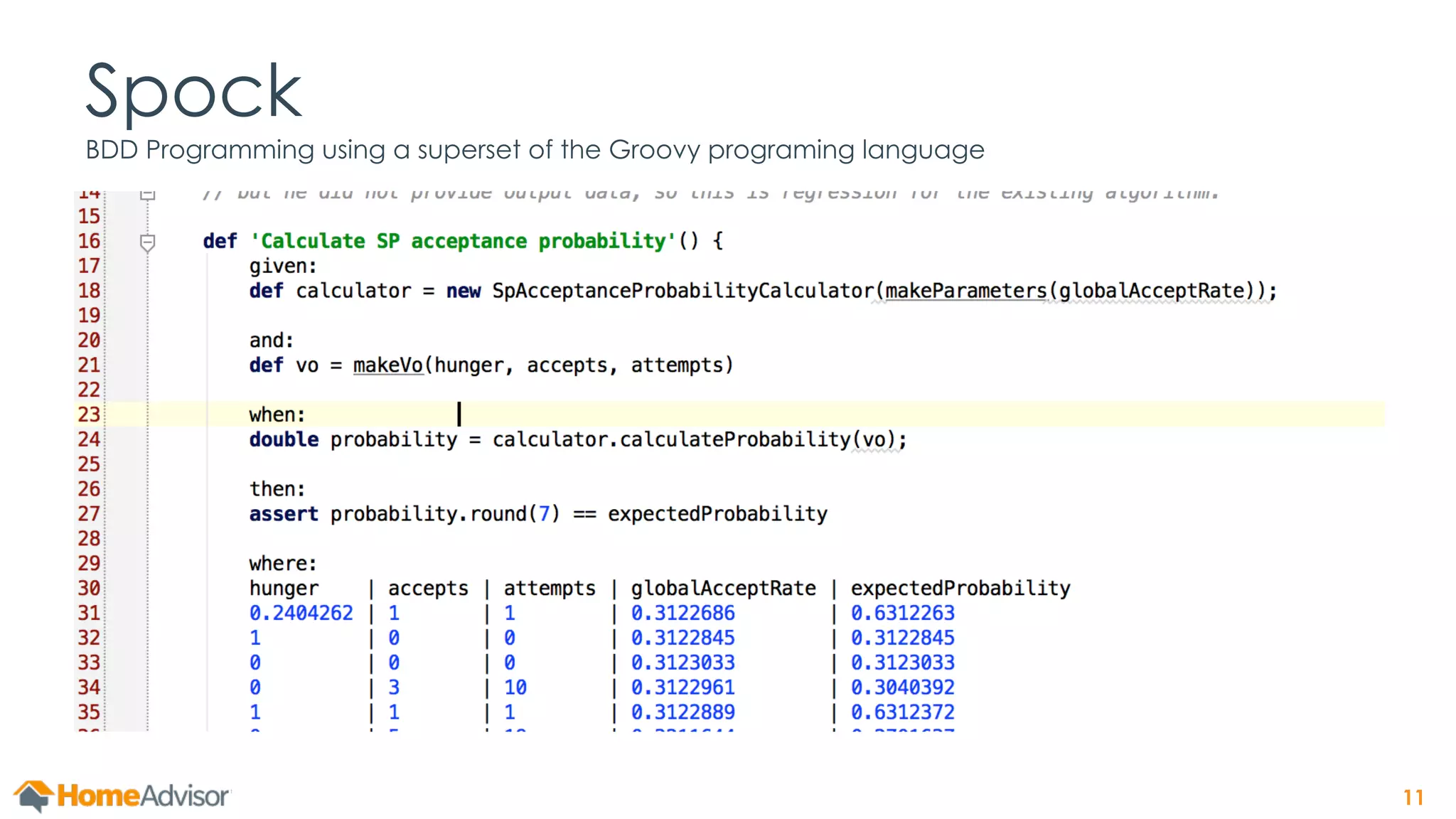This screenshot has height=819, width=1456.
Task: Click attempts value 10 on line 34
Action: [515, 687]
